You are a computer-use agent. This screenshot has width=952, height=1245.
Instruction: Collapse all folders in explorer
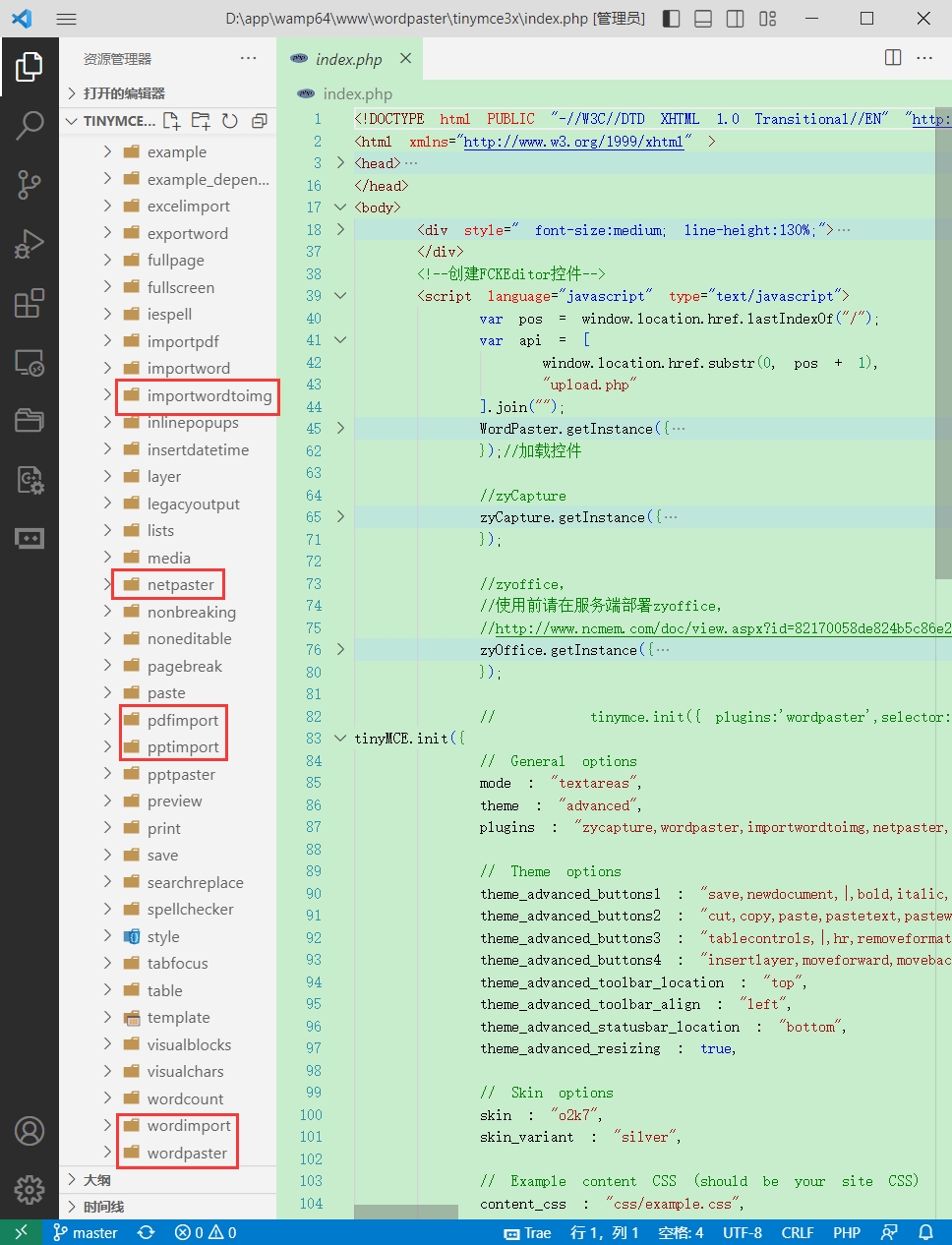point(260,121)
